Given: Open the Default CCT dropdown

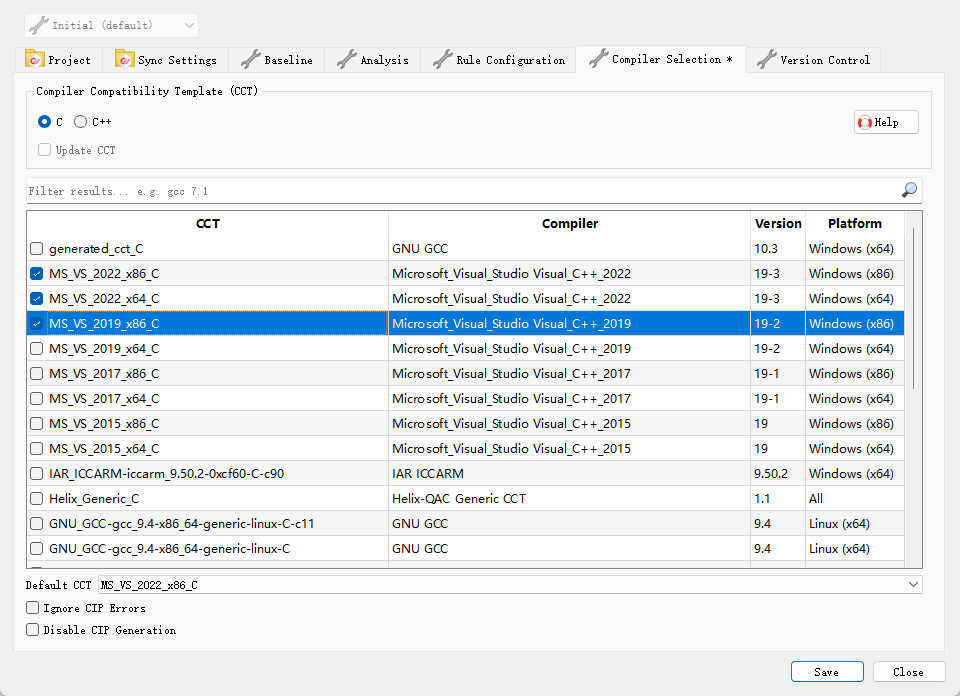Looking at the screenshot, I should pos(510,585).
